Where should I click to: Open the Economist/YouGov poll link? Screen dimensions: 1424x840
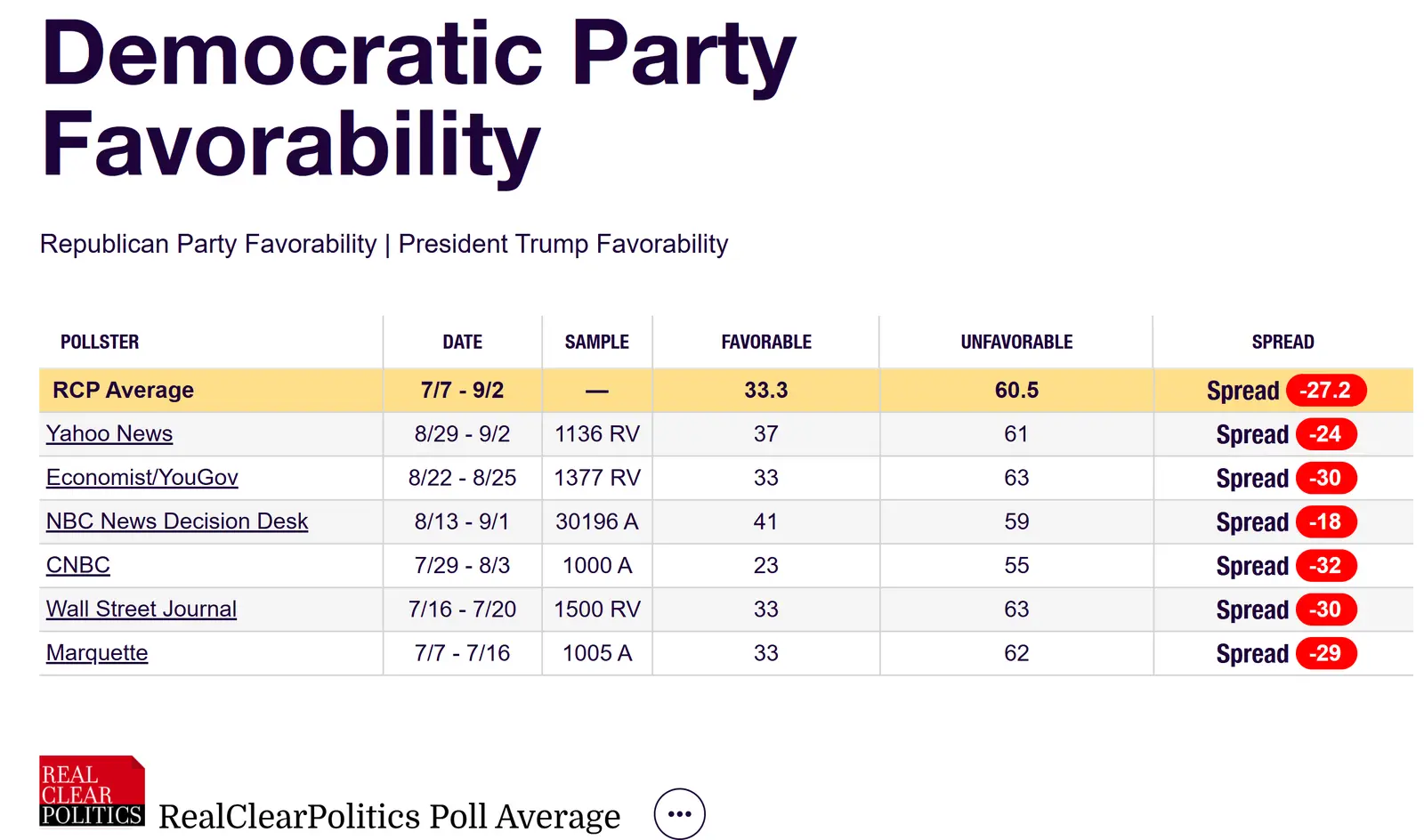pyautogui.click(x=142, y=478)
